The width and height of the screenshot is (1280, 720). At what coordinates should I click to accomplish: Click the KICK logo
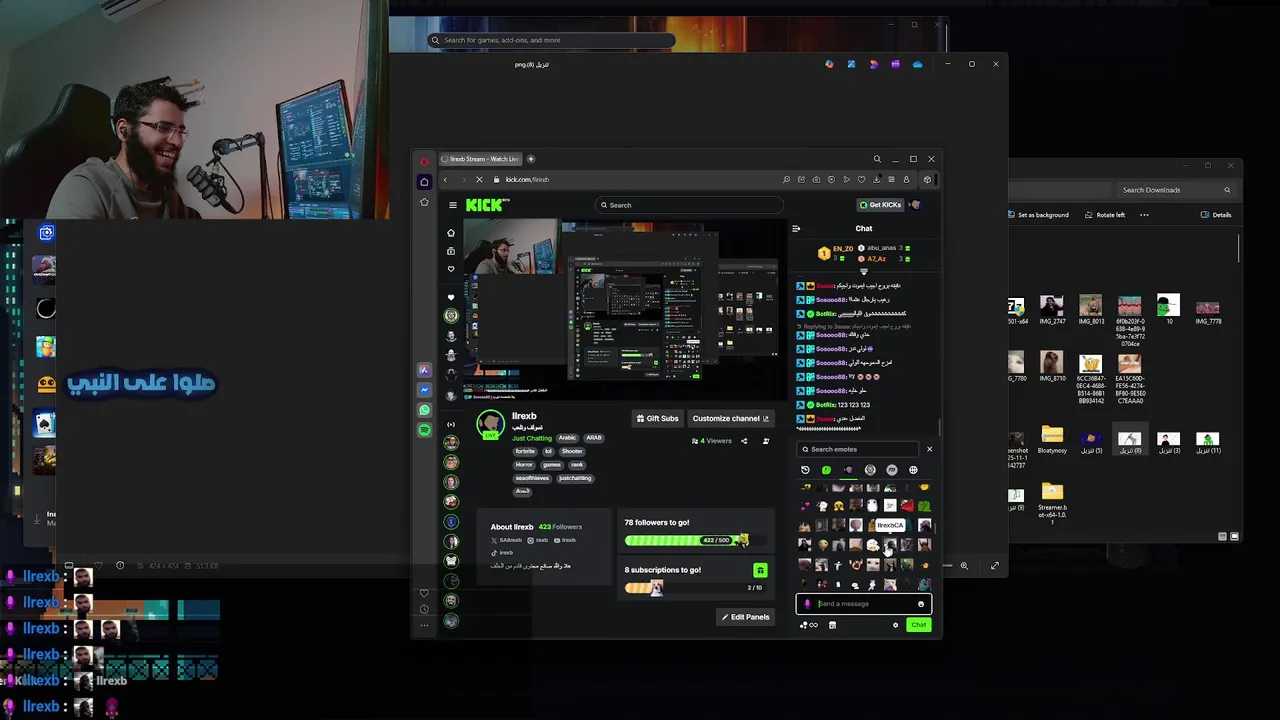[486, 205]
